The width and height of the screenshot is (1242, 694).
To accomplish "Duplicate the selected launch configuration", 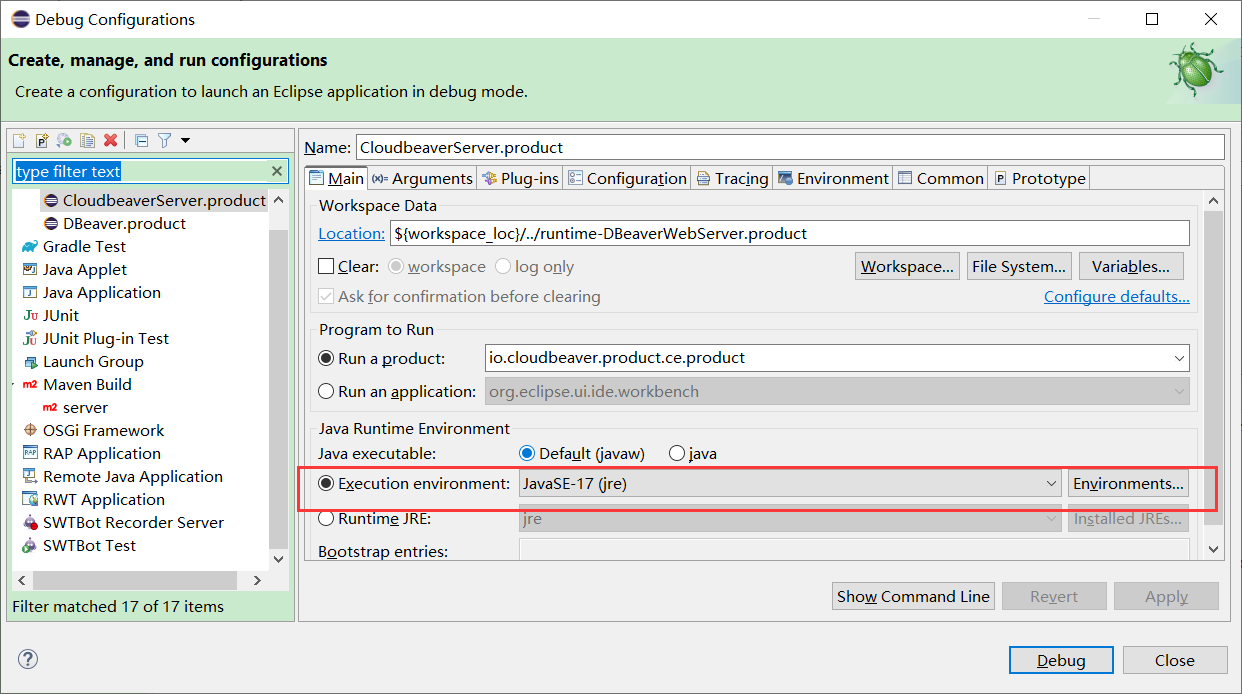I will click(87, 140).
